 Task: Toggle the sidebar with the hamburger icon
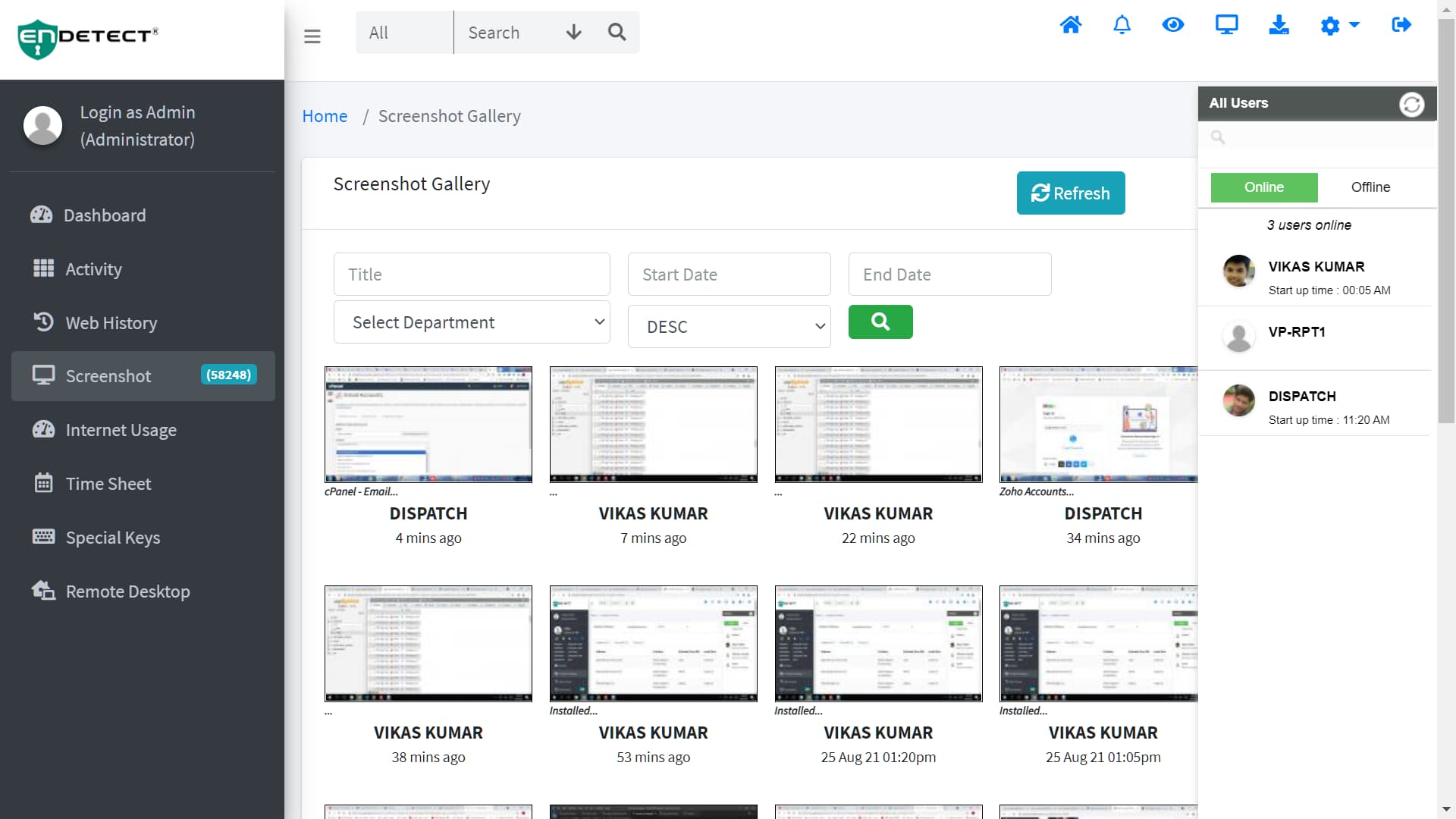[x=312, y=36]
